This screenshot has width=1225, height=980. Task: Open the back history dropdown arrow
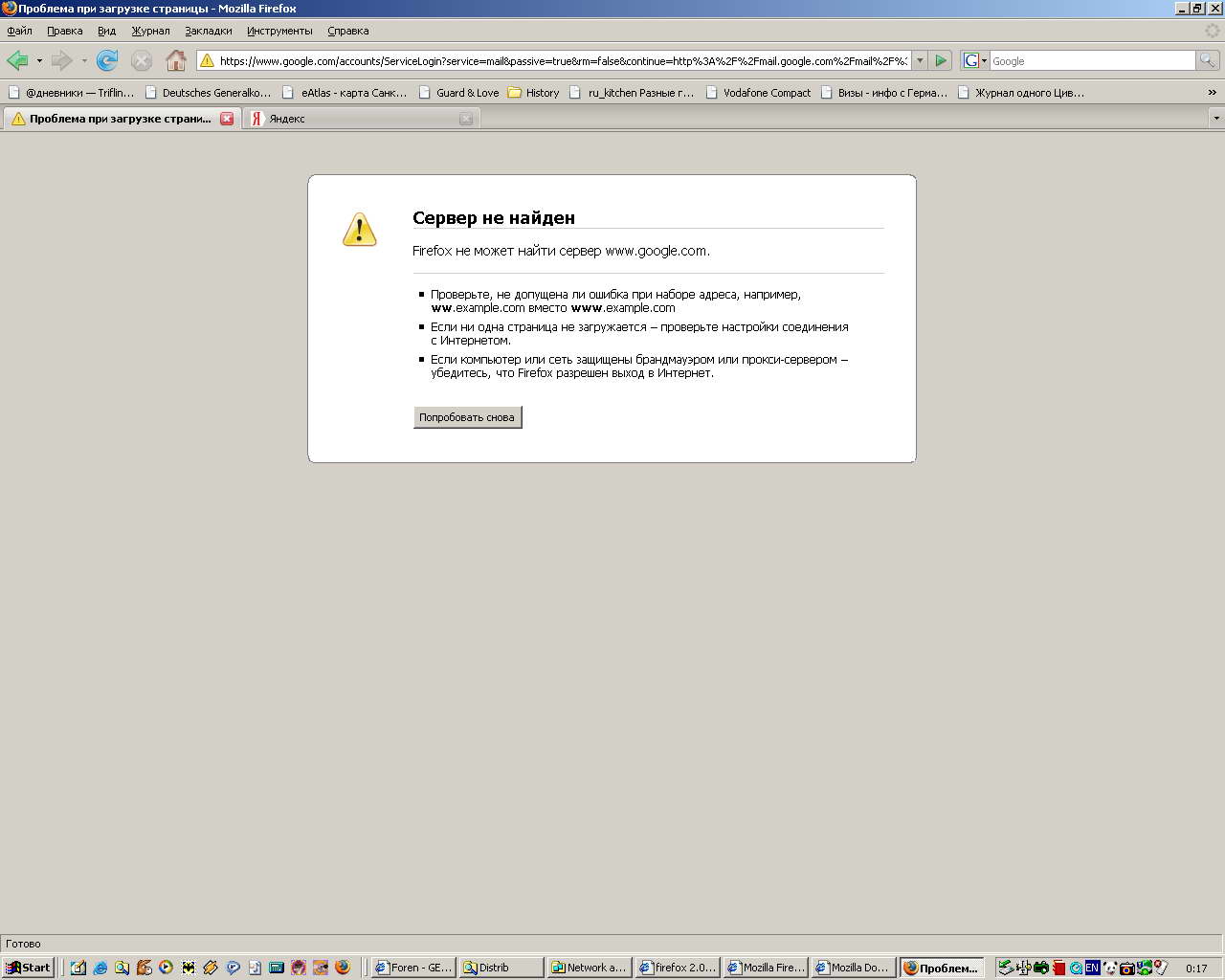pos(39,61)
